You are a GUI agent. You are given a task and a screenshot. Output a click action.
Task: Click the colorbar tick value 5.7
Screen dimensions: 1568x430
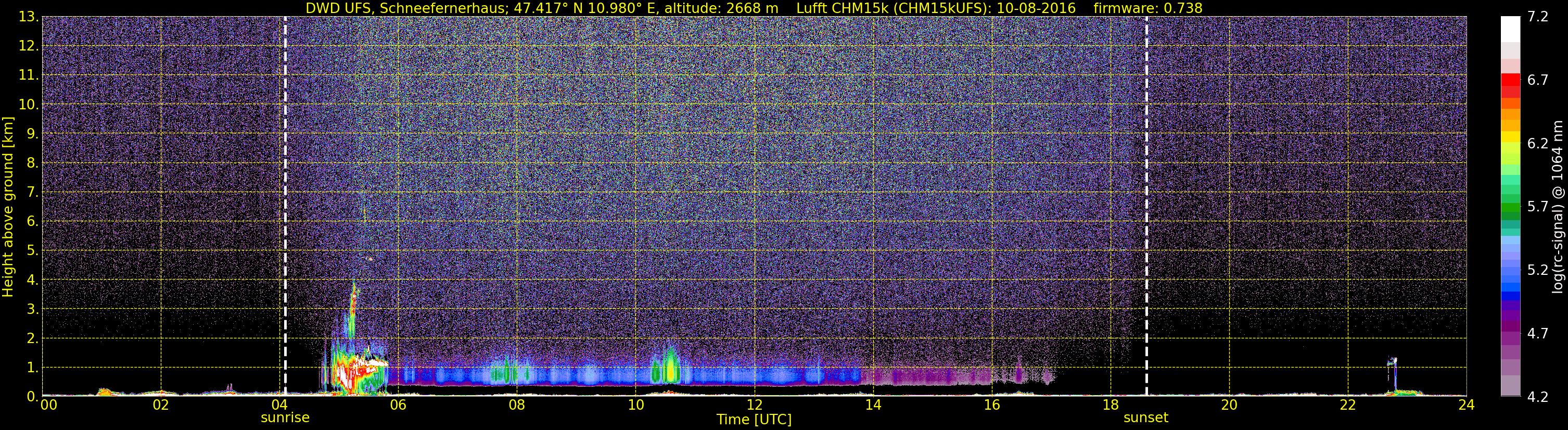pos(1538,207)
